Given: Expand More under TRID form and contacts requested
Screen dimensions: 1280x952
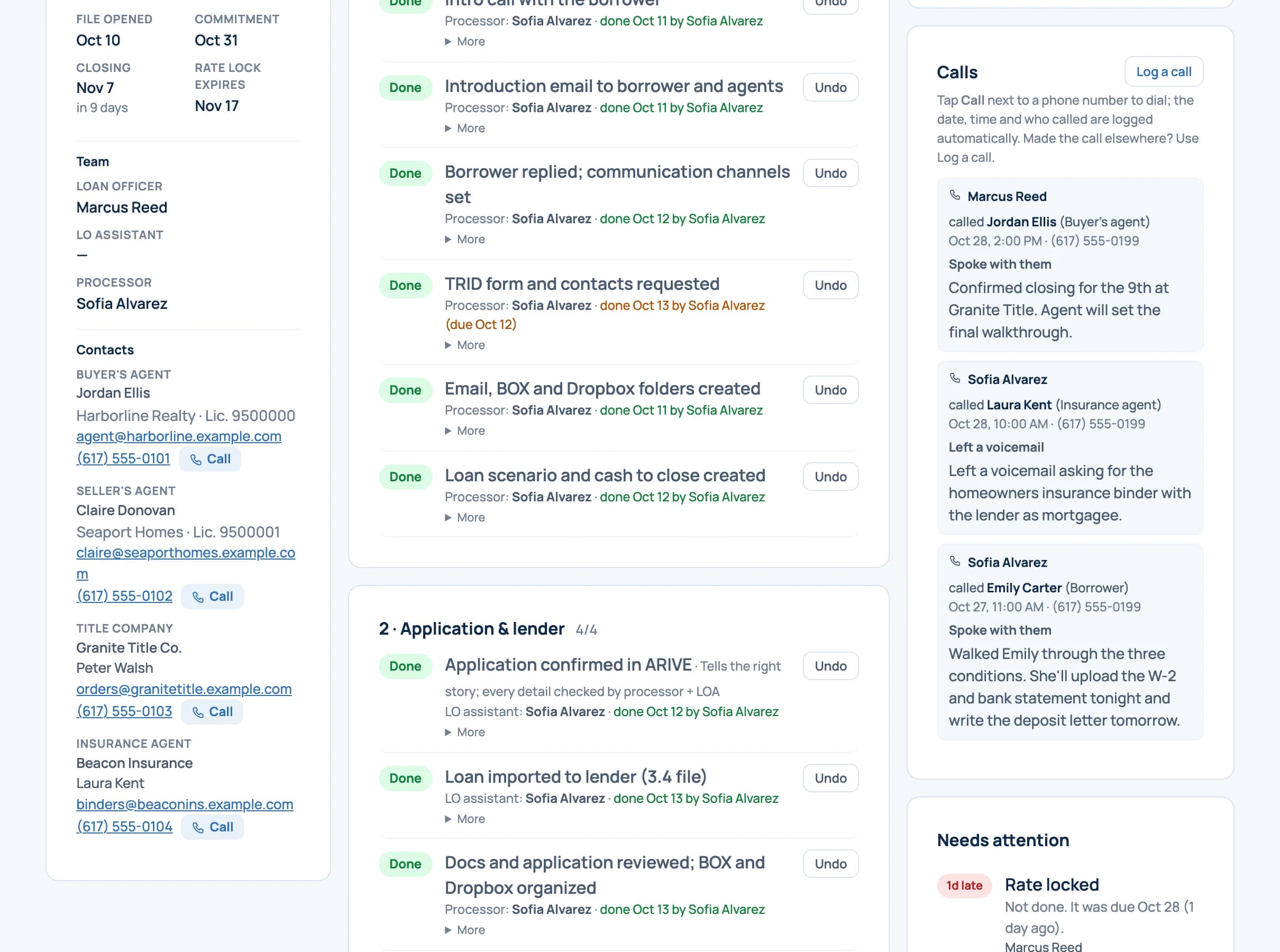Looking at the screenshot, I should pyautogui.click(x=464, y=345).
